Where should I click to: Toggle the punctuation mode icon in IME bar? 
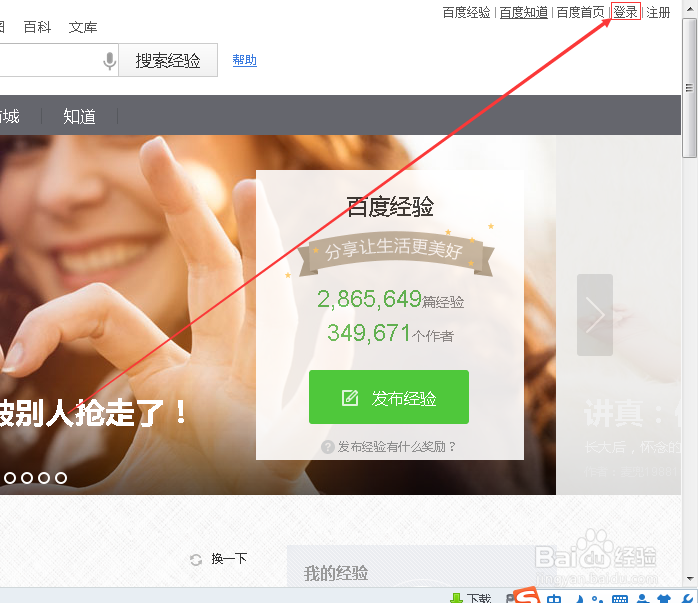pos(598,599)
